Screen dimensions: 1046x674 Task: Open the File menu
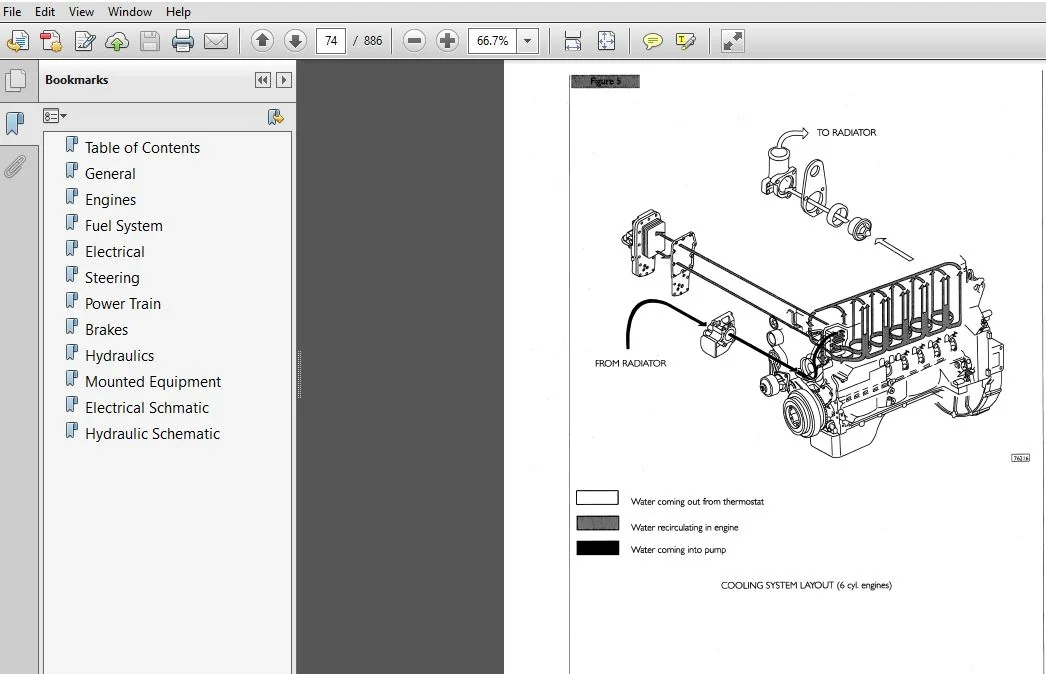click(x=12, y=11)
